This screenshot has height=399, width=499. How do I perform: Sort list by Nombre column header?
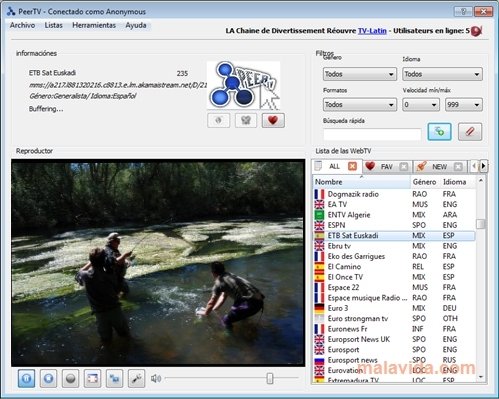pyautogui.click(x=361, y=182)
